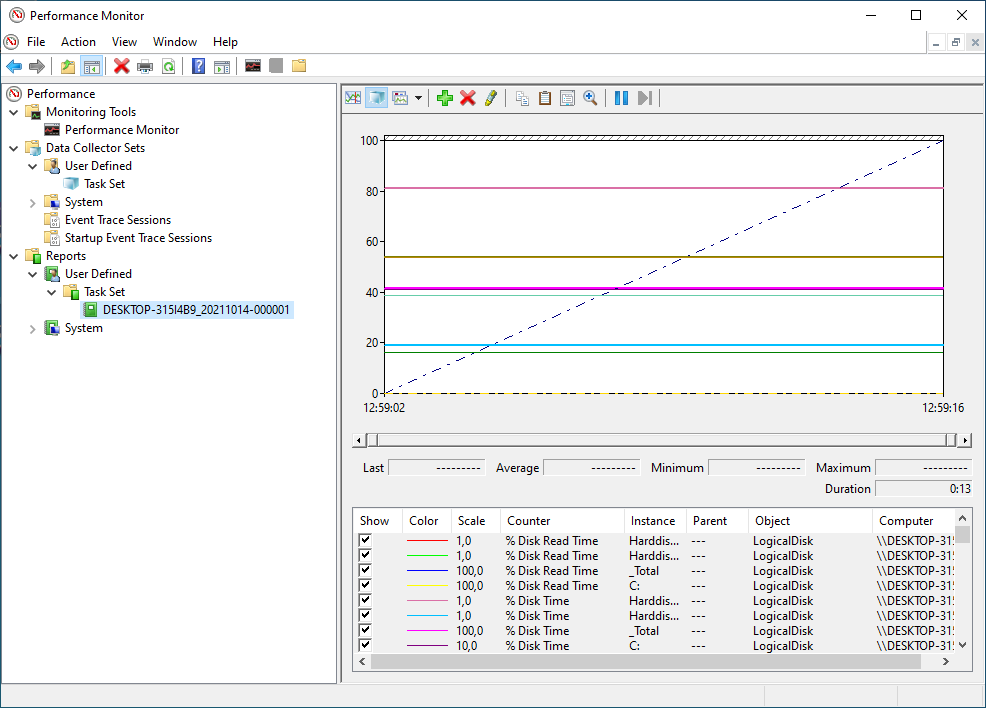
Task: Activate the Zoom magnifier icon
Action: pyautogui.click(x=590, y=97)
